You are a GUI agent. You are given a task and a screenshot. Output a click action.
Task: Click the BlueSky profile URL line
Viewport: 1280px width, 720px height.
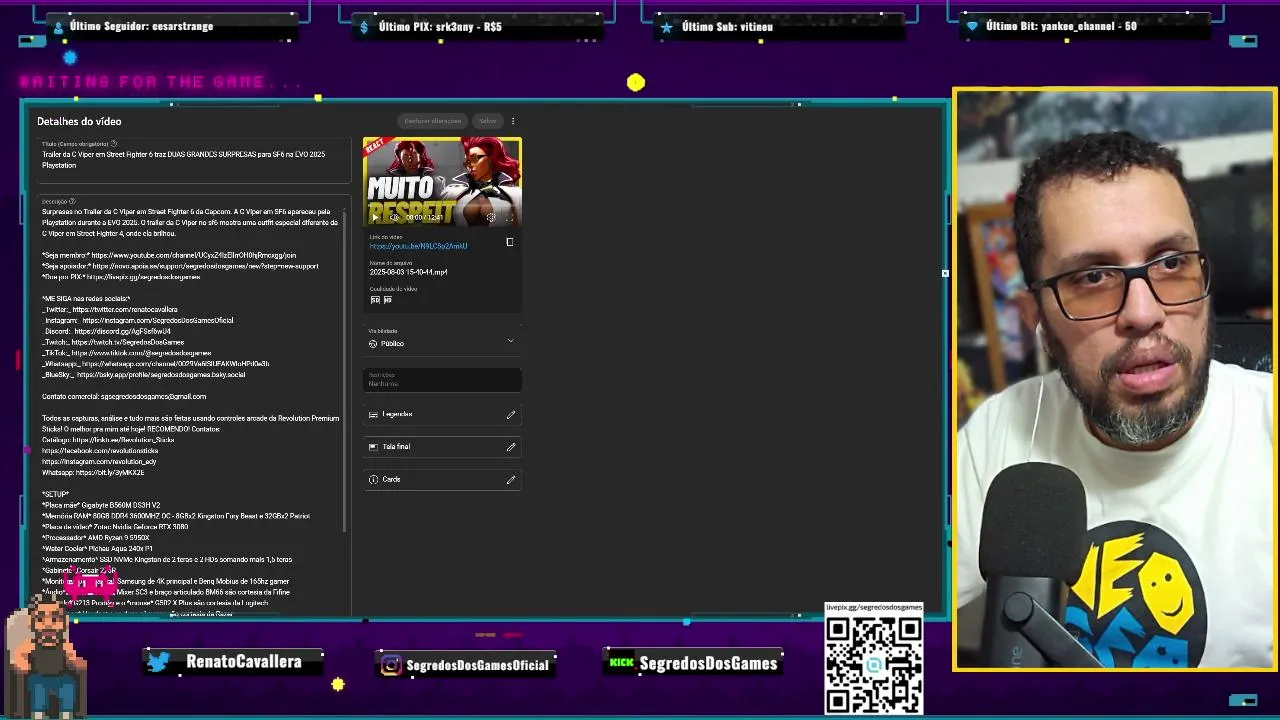[x=144, y=375]
